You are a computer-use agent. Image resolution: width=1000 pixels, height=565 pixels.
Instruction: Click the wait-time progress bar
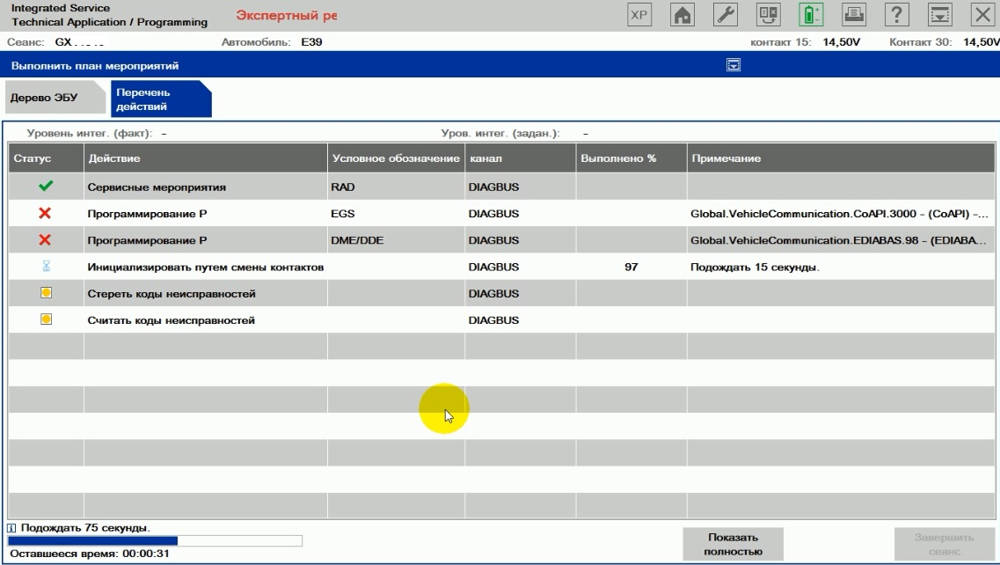[155, 541]
